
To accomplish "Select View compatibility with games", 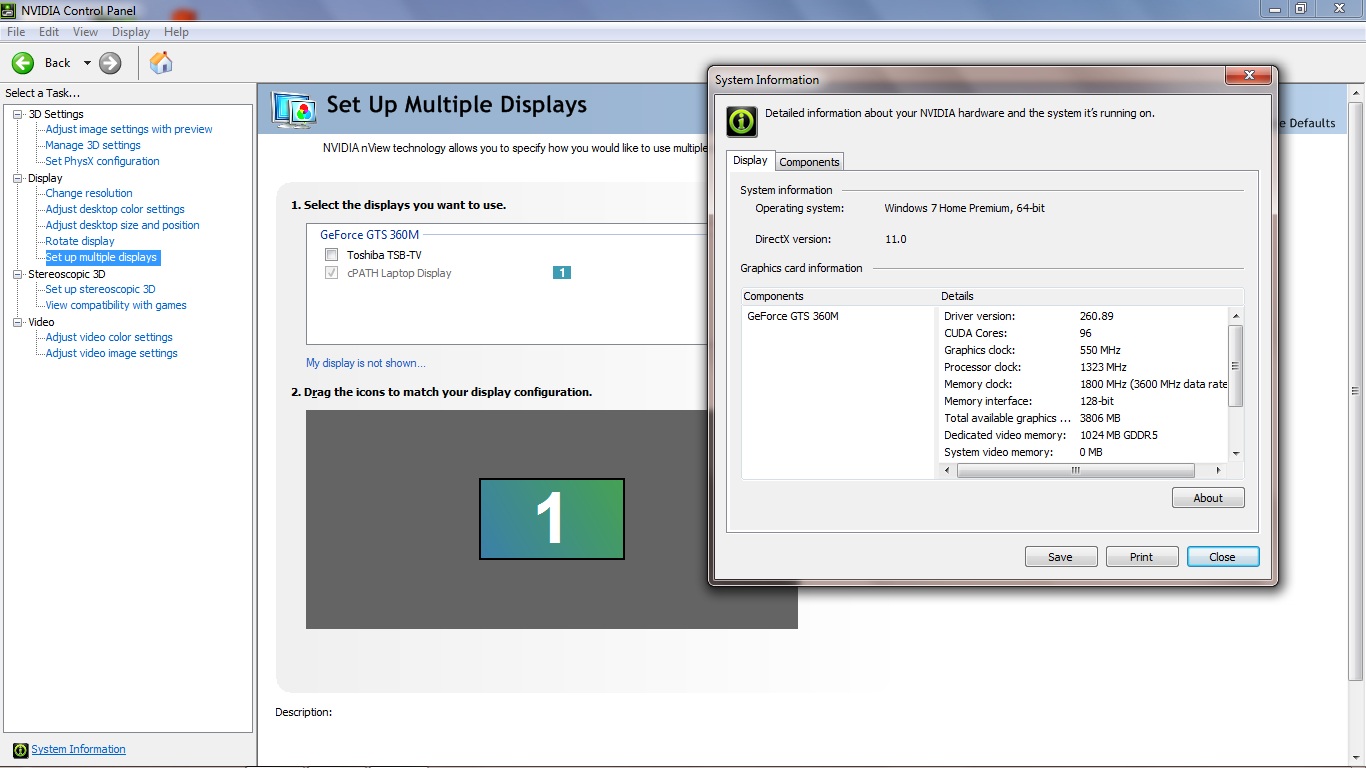I will click(116, 305).
